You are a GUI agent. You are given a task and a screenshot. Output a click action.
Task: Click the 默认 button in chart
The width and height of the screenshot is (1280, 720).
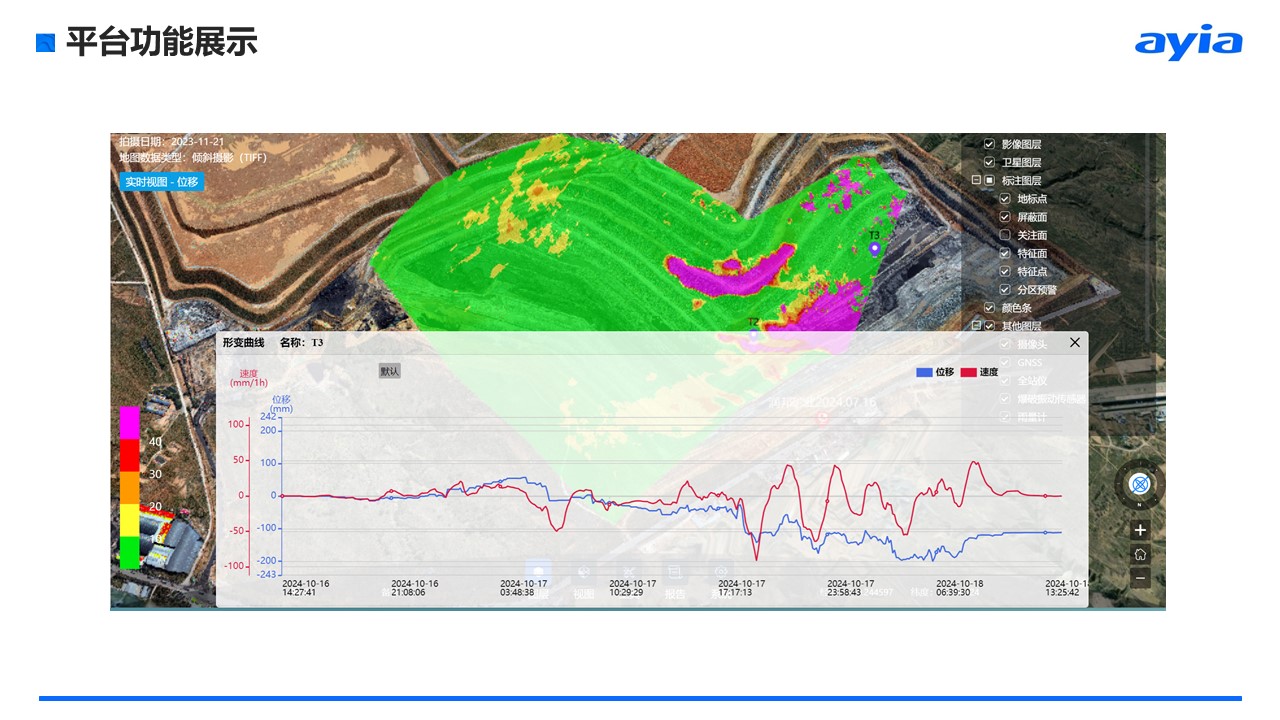[390, 371]
